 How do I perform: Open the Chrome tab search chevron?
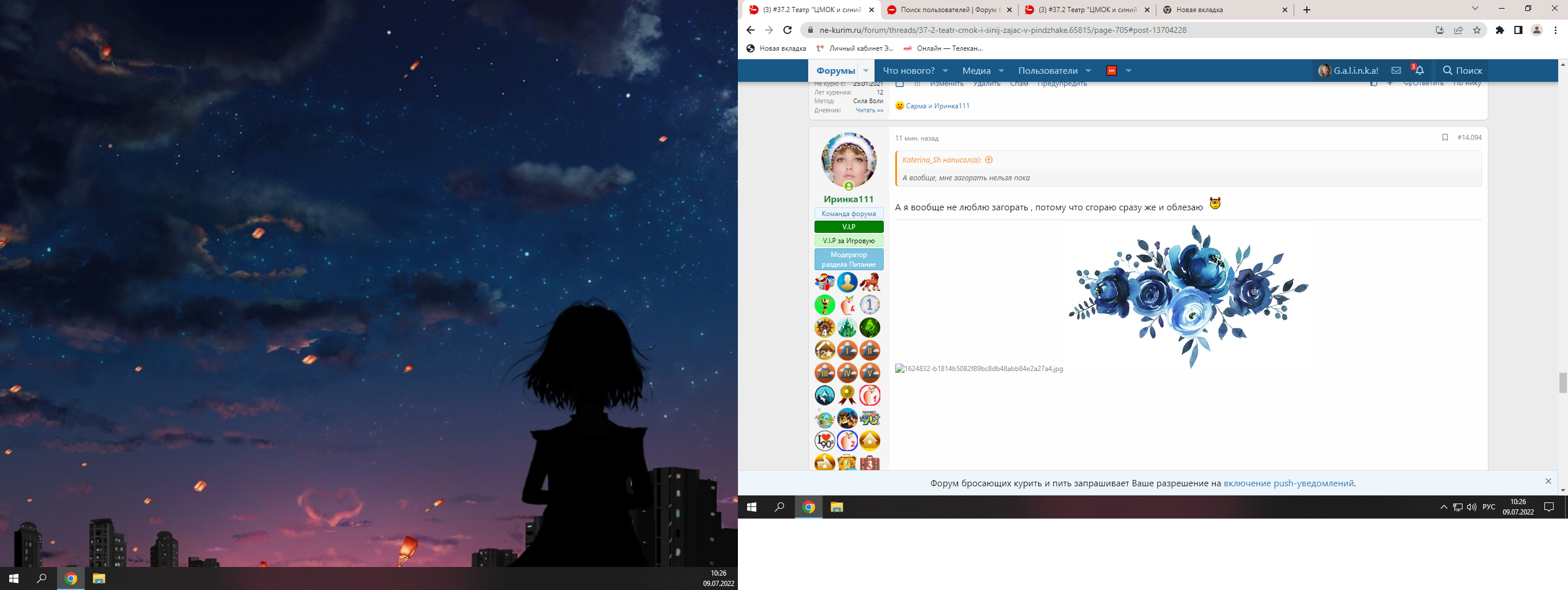(x=1475, y=9)
